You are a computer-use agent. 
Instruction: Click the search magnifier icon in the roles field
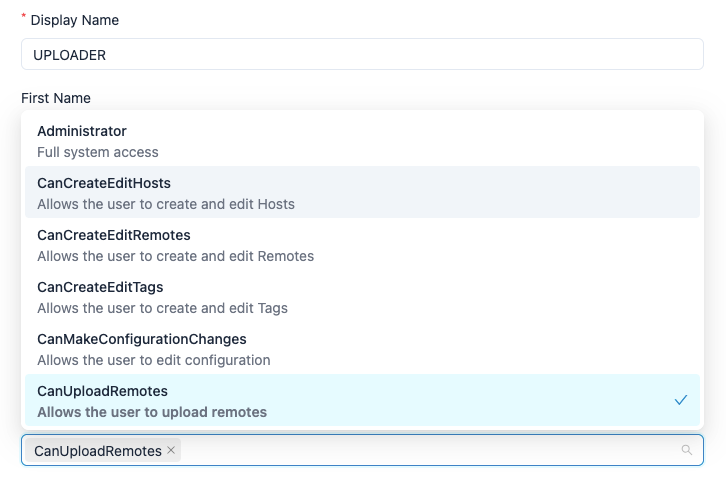pyautogui.click(x=687, y=450)
